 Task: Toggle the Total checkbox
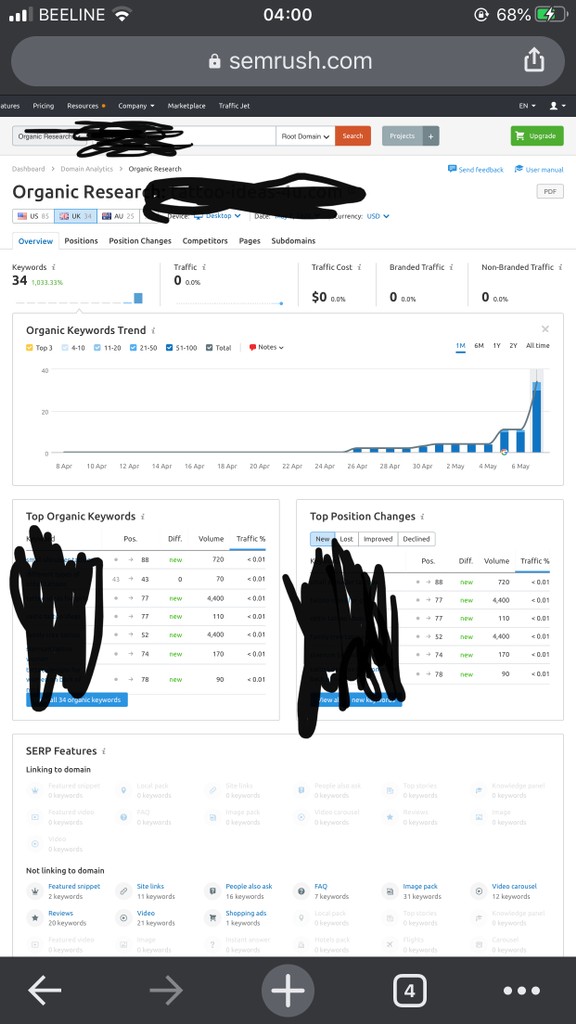click(210, 347)
